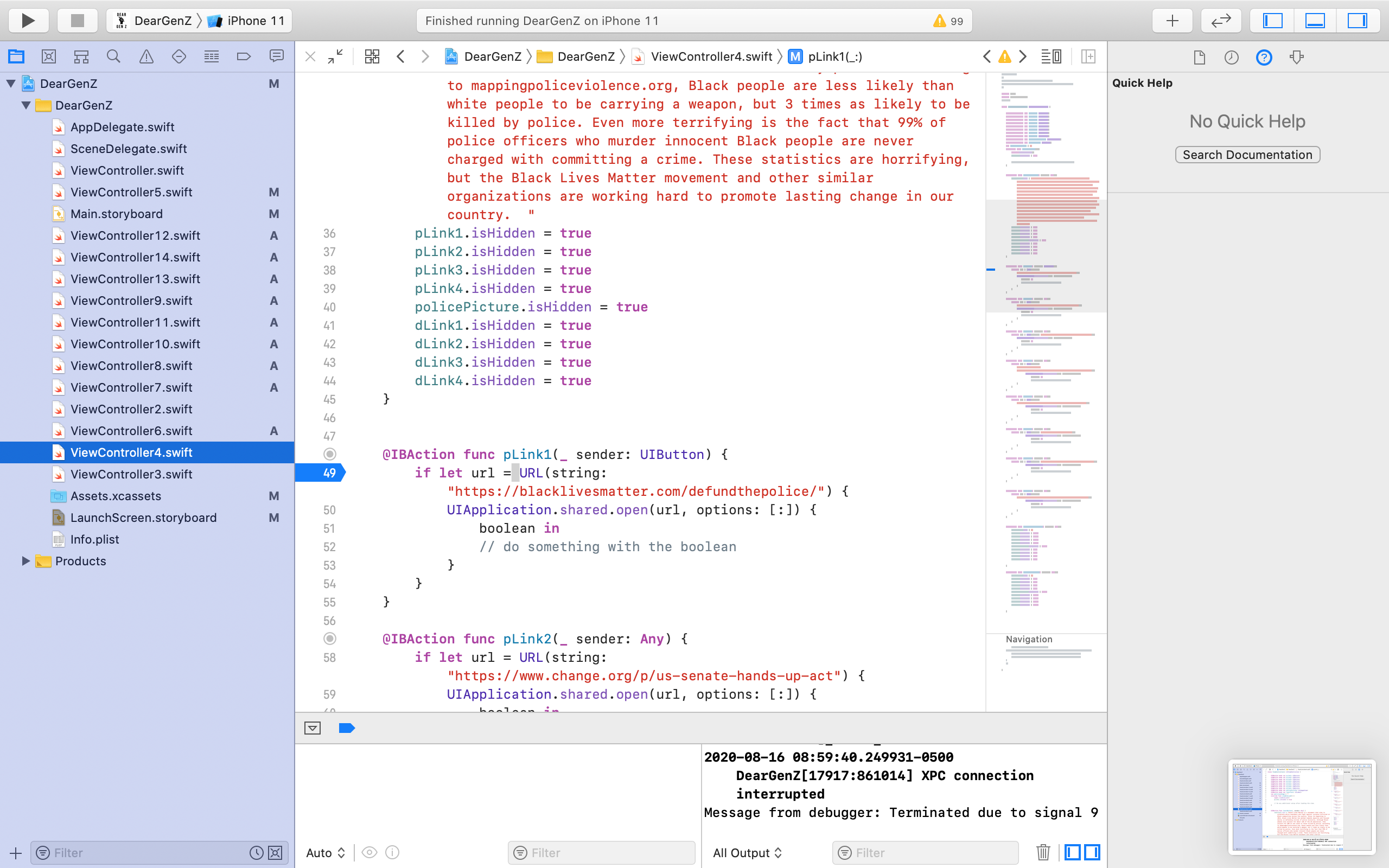The image size is (1389, 868).
Task: Open the Source Control navigator icon
Action: 49,56
